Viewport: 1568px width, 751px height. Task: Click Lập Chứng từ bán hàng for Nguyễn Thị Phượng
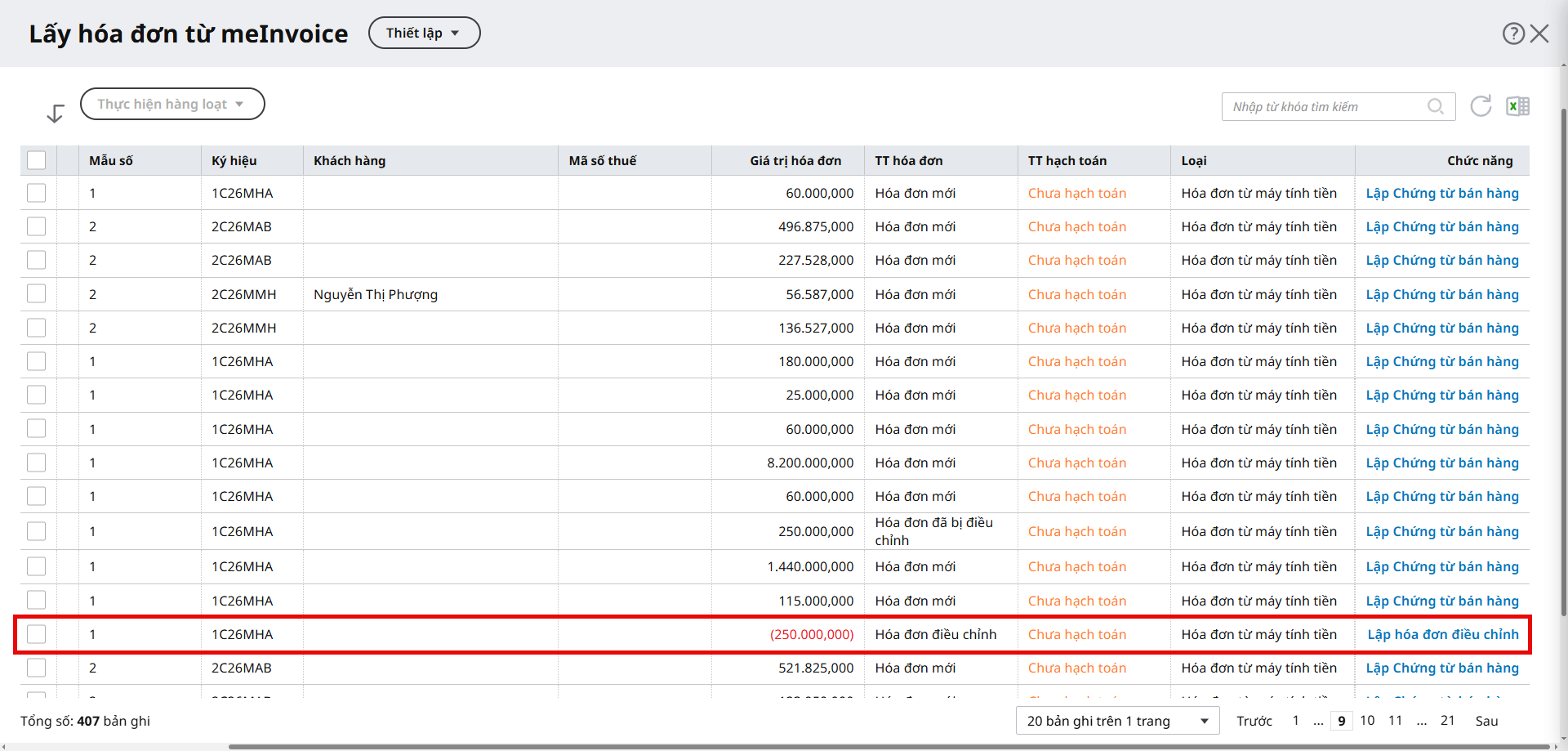pos(1442,294)
